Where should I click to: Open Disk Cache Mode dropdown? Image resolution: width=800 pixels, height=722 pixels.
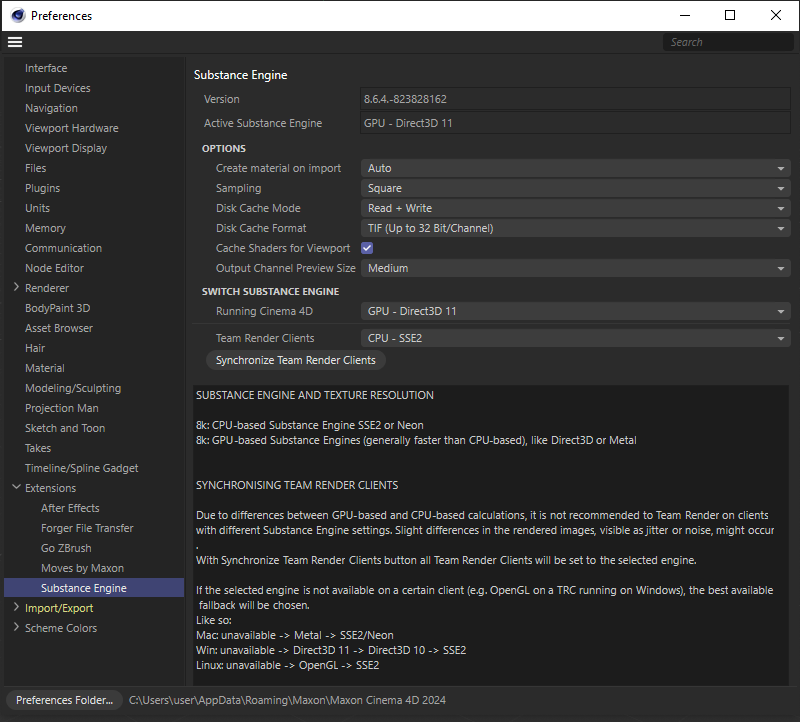coord(576,208)
